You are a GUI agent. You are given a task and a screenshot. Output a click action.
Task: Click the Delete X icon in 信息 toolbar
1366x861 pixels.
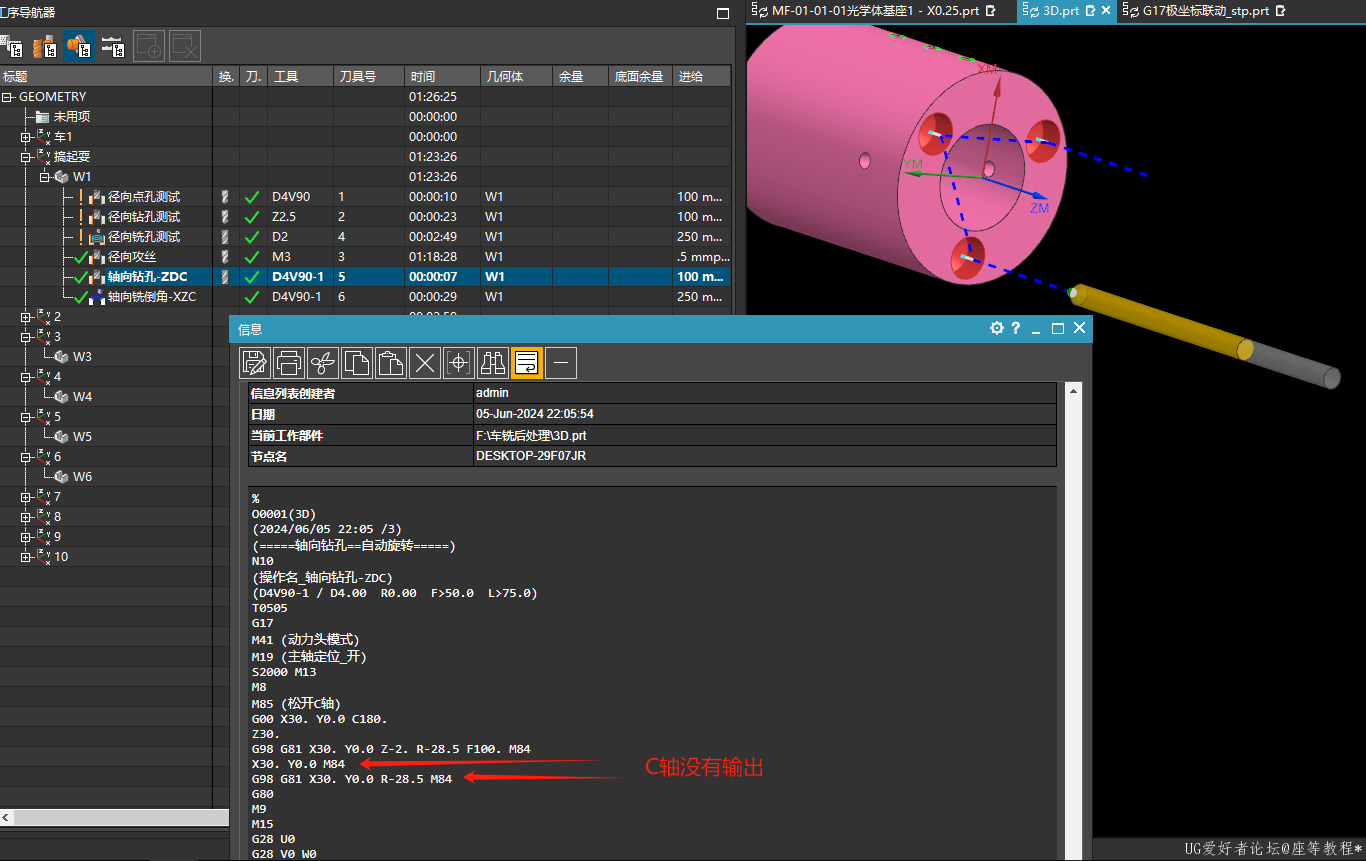425,362
